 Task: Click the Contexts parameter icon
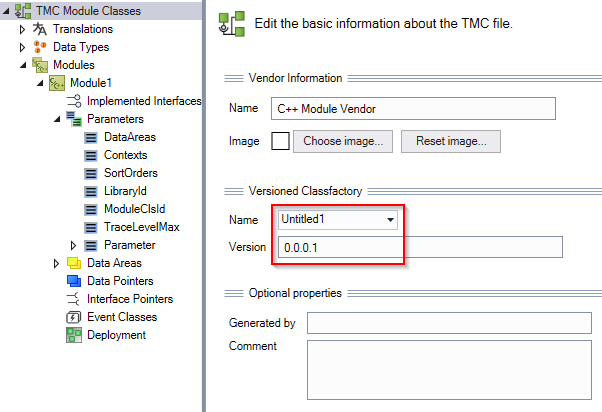coord(91,155)
